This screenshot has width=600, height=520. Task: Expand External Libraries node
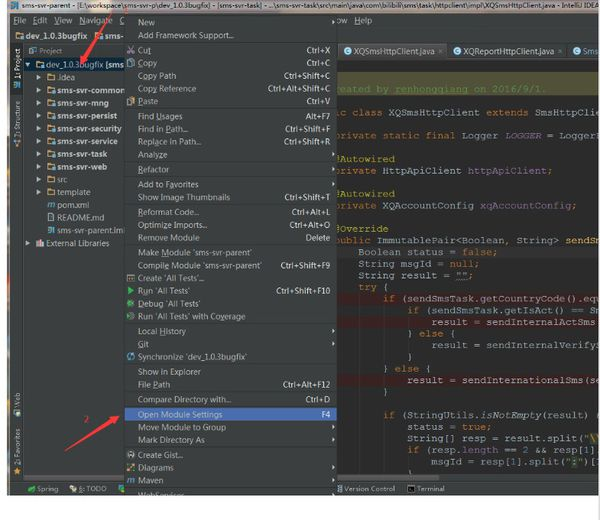[x=28, y=243]
